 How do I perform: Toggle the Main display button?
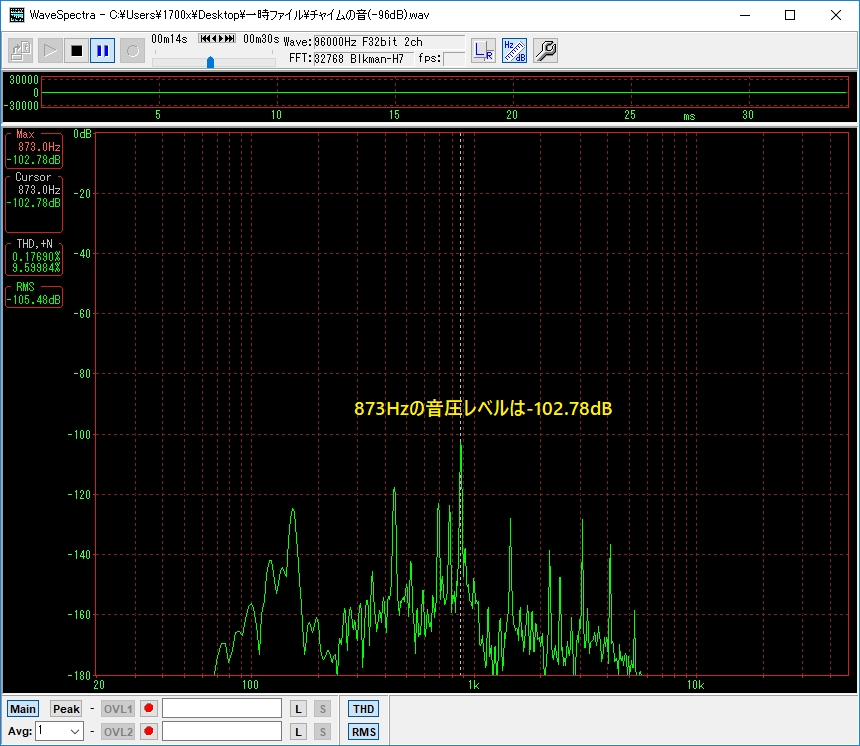pyautogui.click(x=22, y=708)
